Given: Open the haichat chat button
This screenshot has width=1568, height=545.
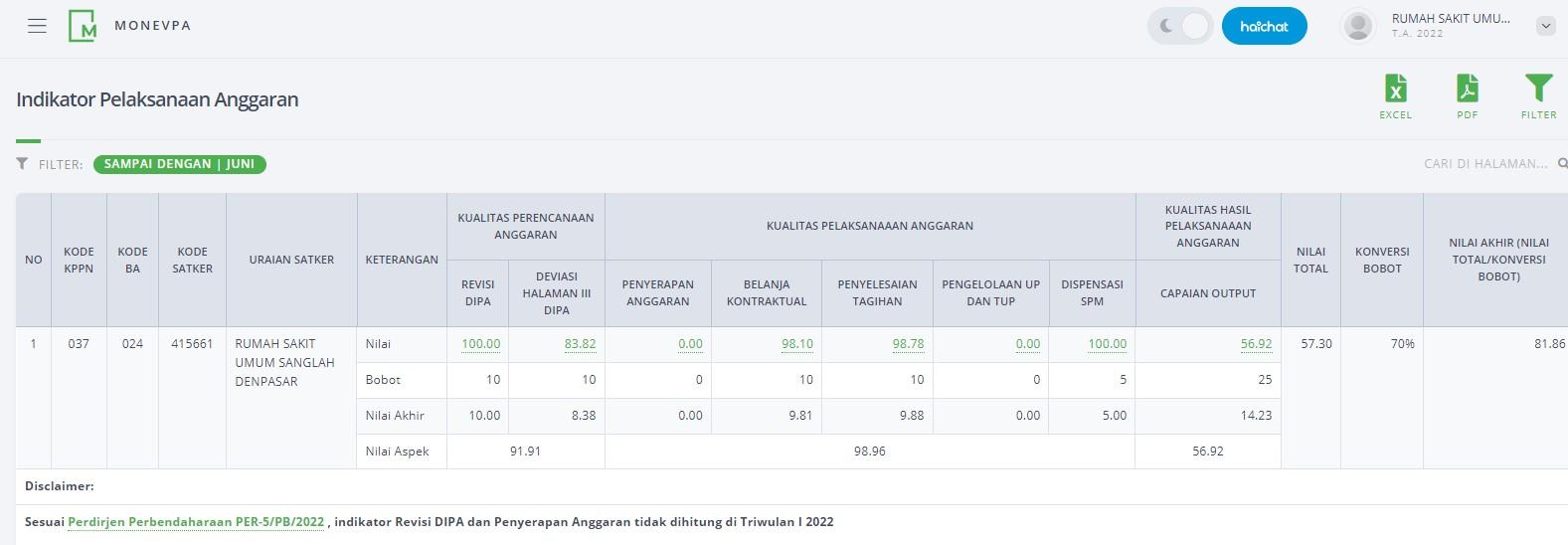Looking at the screenshot, I should (1264, 26).
